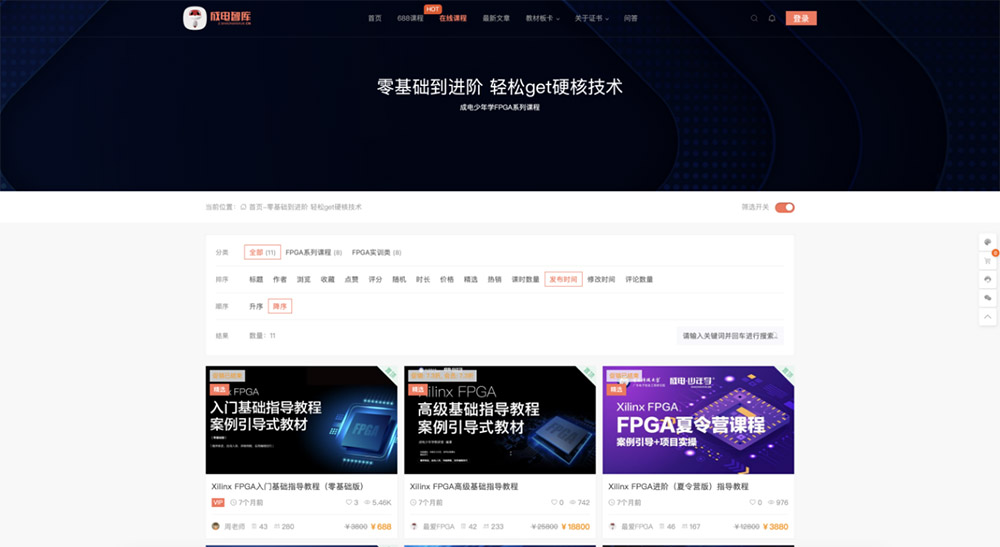Viewport: 1000px width, 547px height.
Task: Sort courses by 评分
Action: (375, 279)
